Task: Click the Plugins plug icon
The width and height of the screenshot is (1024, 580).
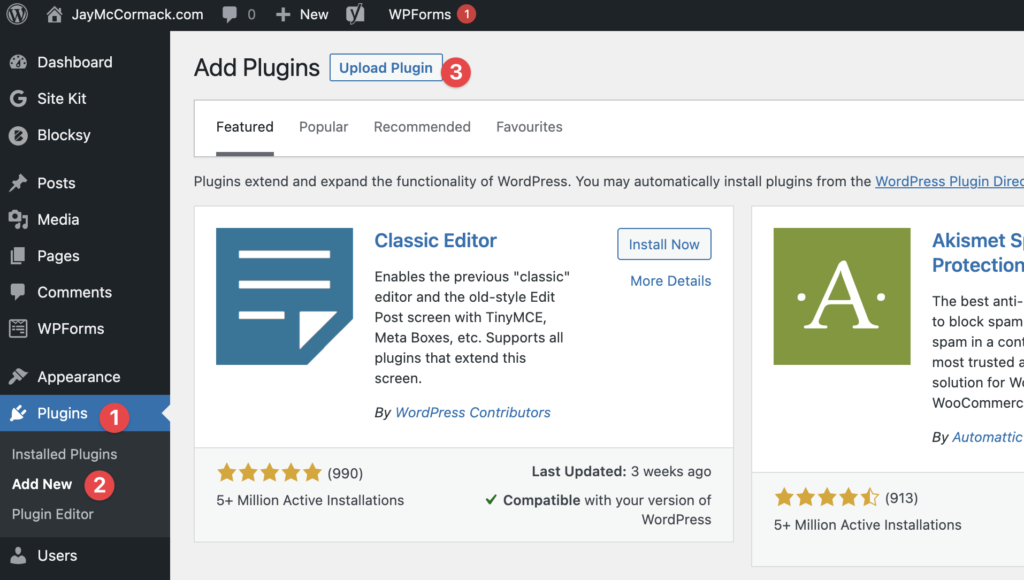Action: coord(18,413)
